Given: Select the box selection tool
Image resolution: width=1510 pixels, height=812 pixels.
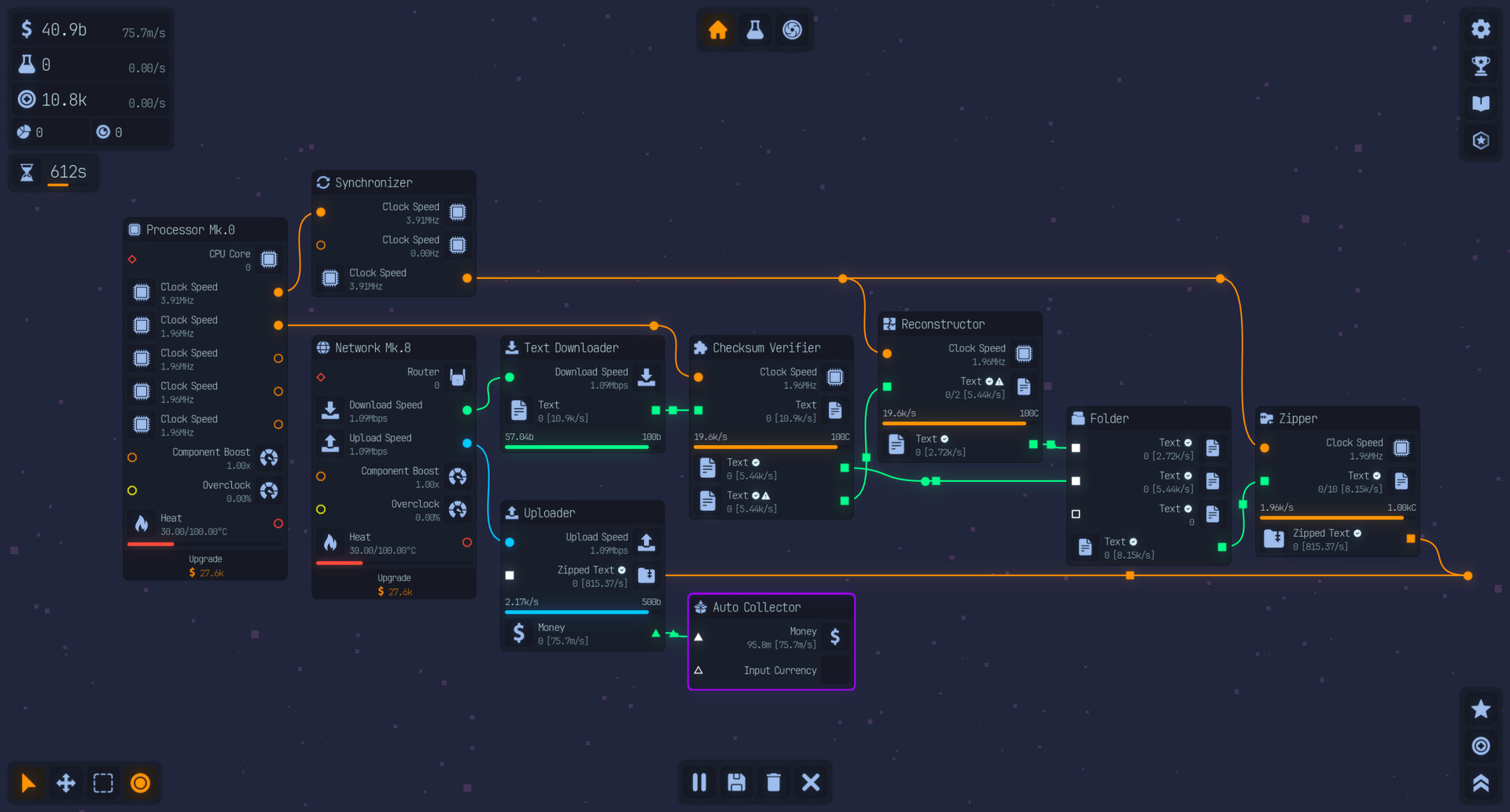Looking at the screenshot, I should tap(103, 782).
